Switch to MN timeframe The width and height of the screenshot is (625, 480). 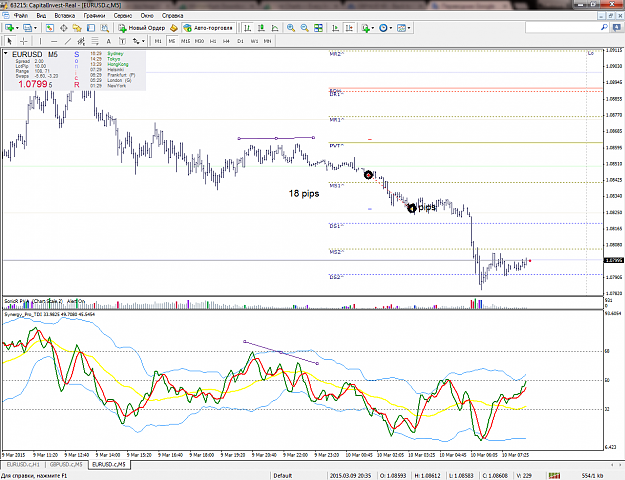pyautogui.click(x=267, y=41)
